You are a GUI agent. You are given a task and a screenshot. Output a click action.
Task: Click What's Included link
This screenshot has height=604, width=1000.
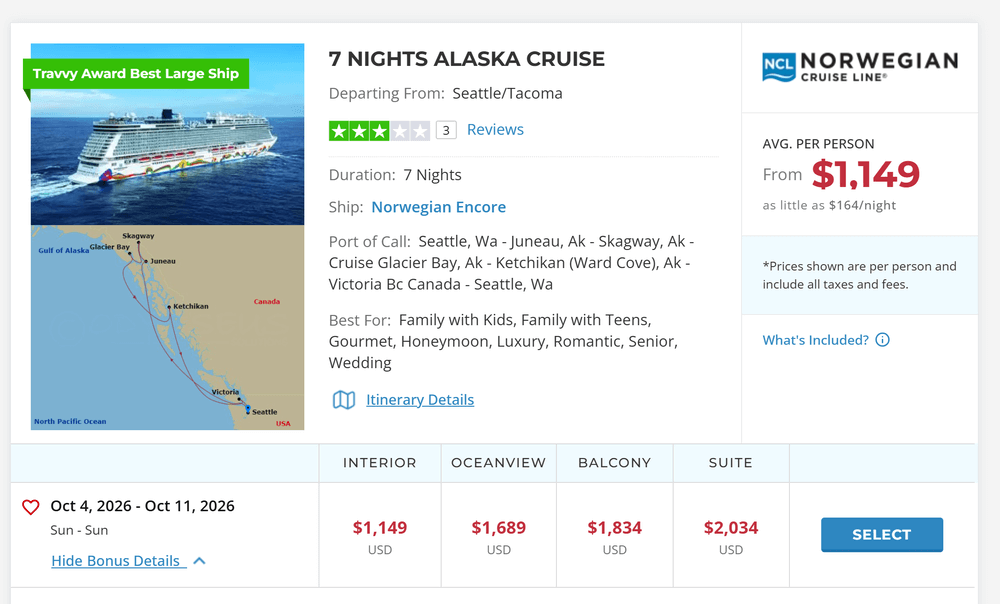815,340
